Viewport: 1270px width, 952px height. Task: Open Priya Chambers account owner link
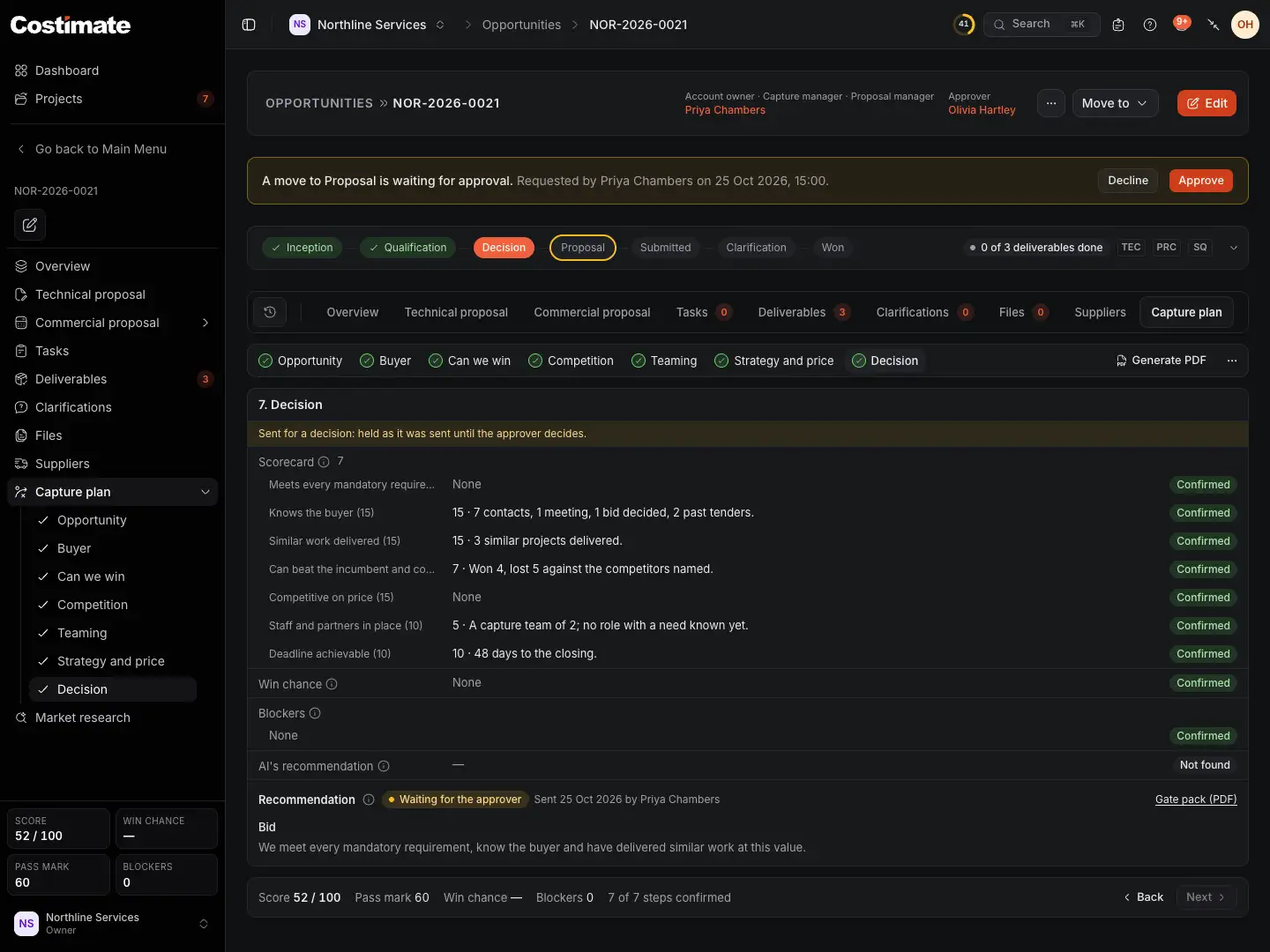pos(725,110)
